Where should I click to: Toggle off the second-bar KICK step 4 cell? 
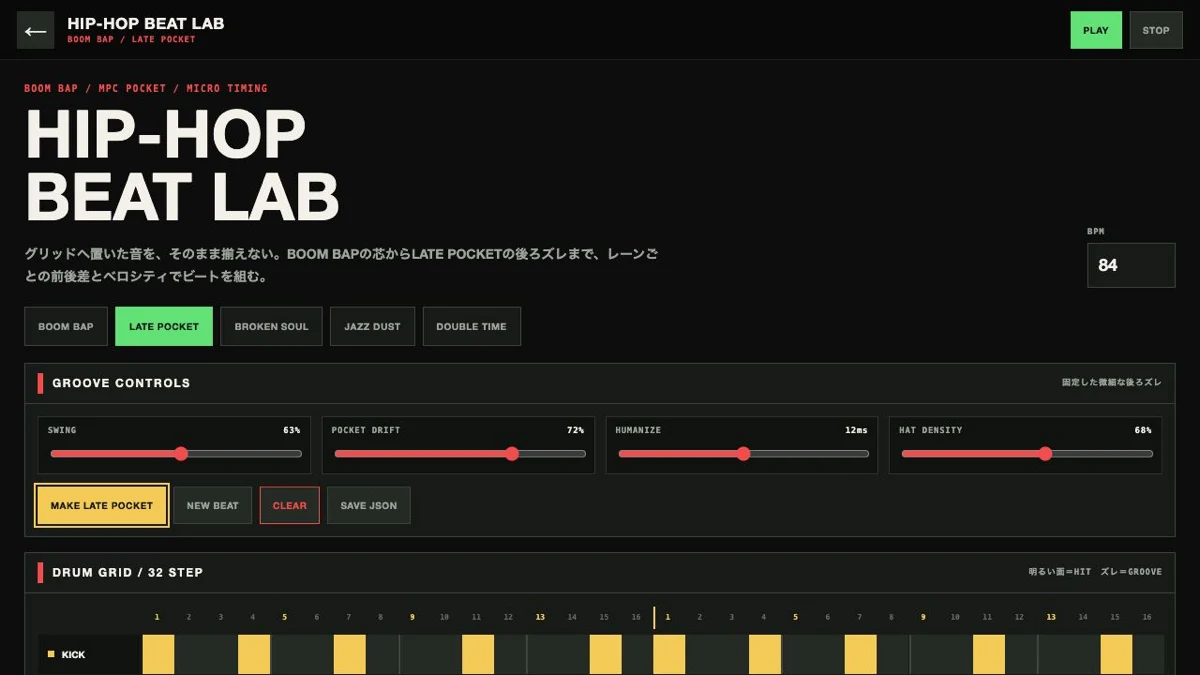765,654
